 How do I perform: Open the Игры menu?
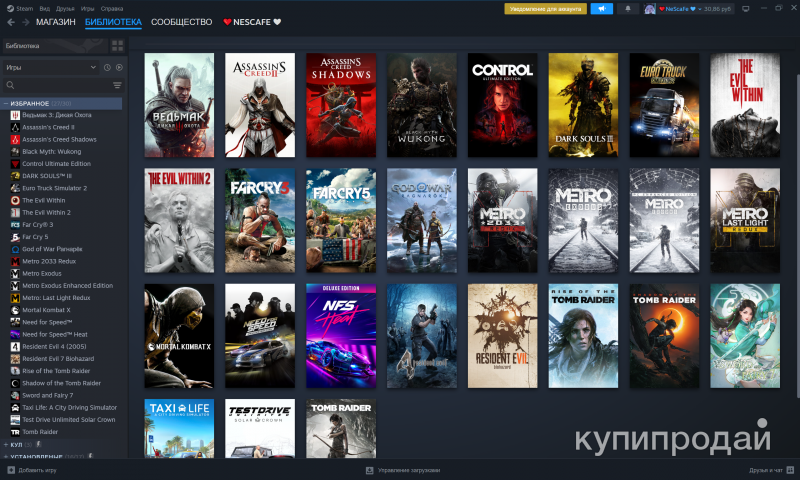coord(88,9)
